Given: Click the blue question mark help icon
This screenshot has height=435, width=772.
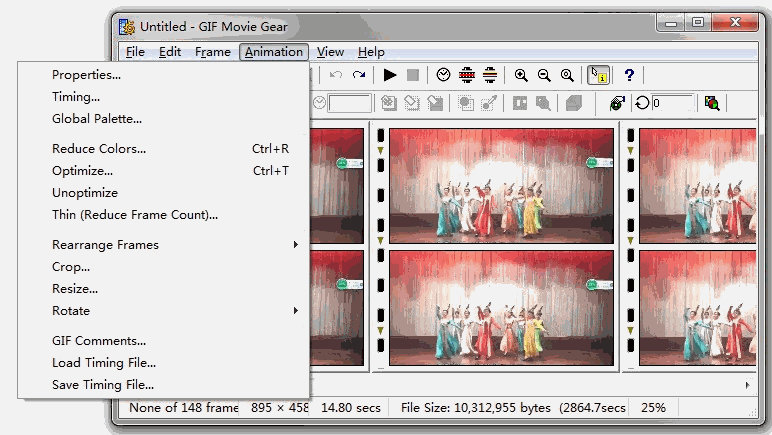Looking at the screenshot, I should (629, 75).
